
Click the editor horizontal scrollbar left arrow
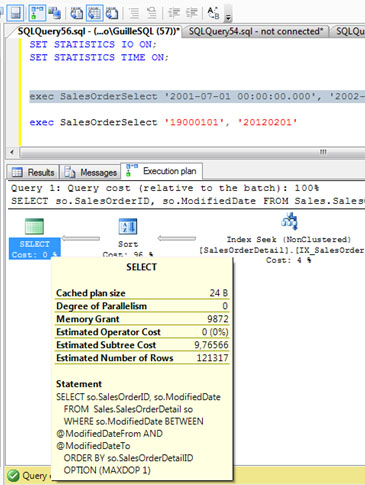[12, 152]
